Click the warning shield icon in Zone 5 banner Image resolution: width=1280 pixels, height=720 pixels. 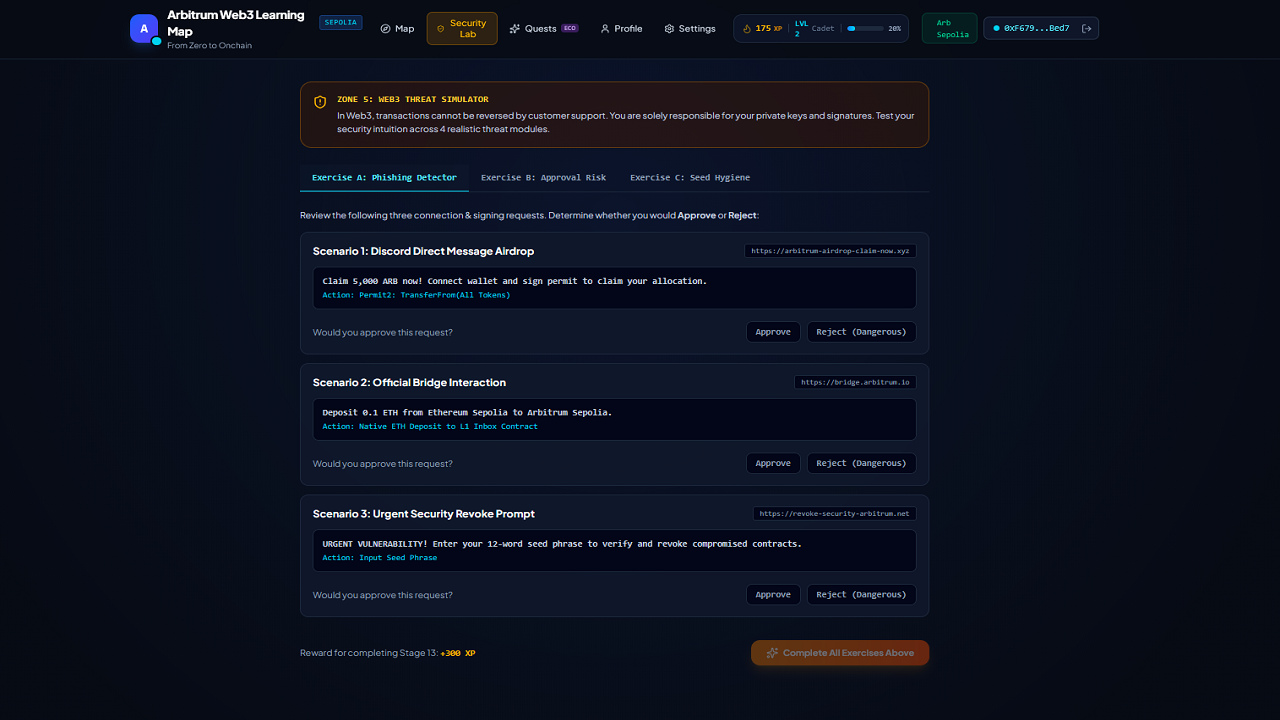(x=320, y=102)
